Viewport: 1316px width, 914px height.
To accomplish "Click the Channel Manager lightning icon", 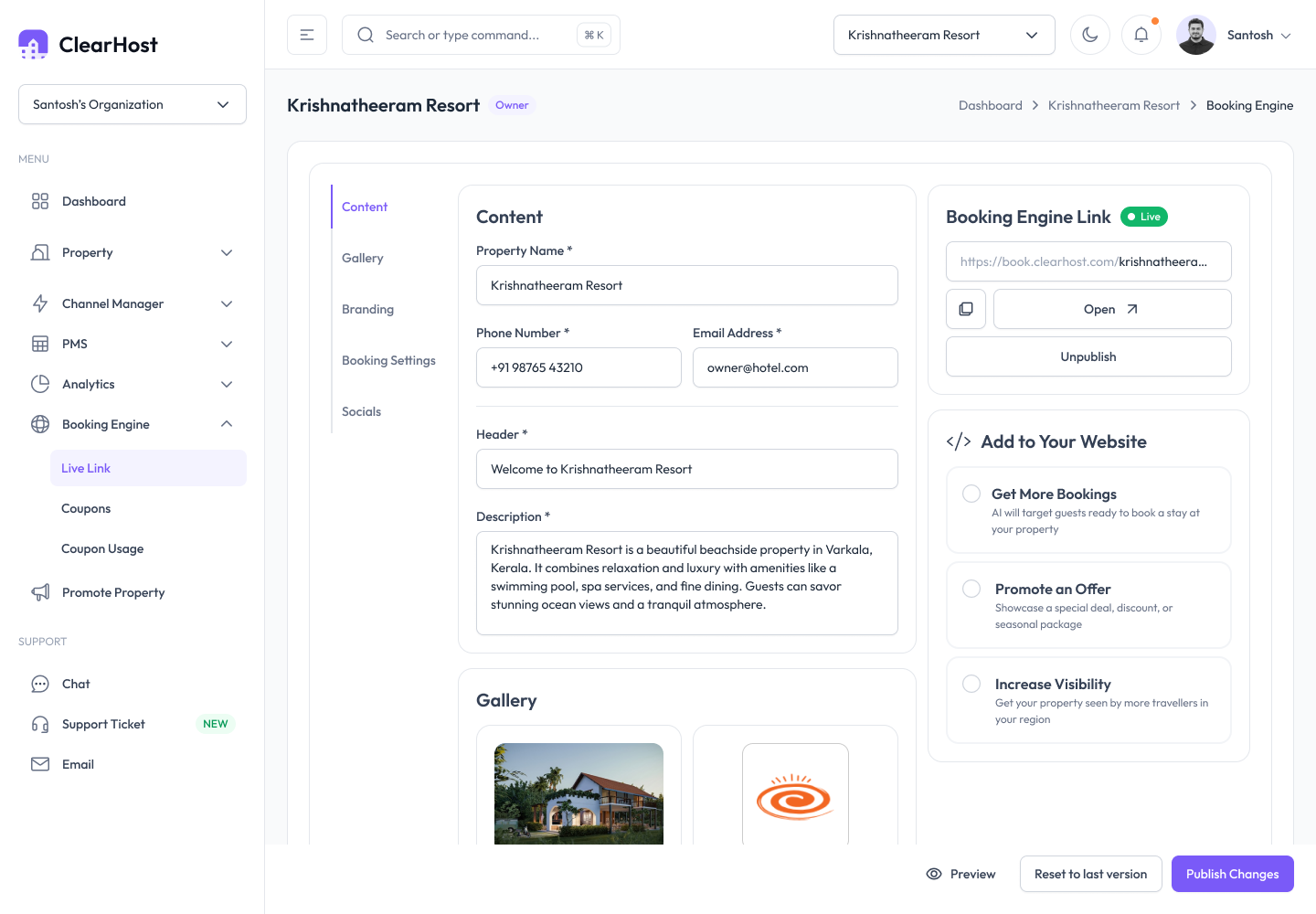I will pos(40,303).
